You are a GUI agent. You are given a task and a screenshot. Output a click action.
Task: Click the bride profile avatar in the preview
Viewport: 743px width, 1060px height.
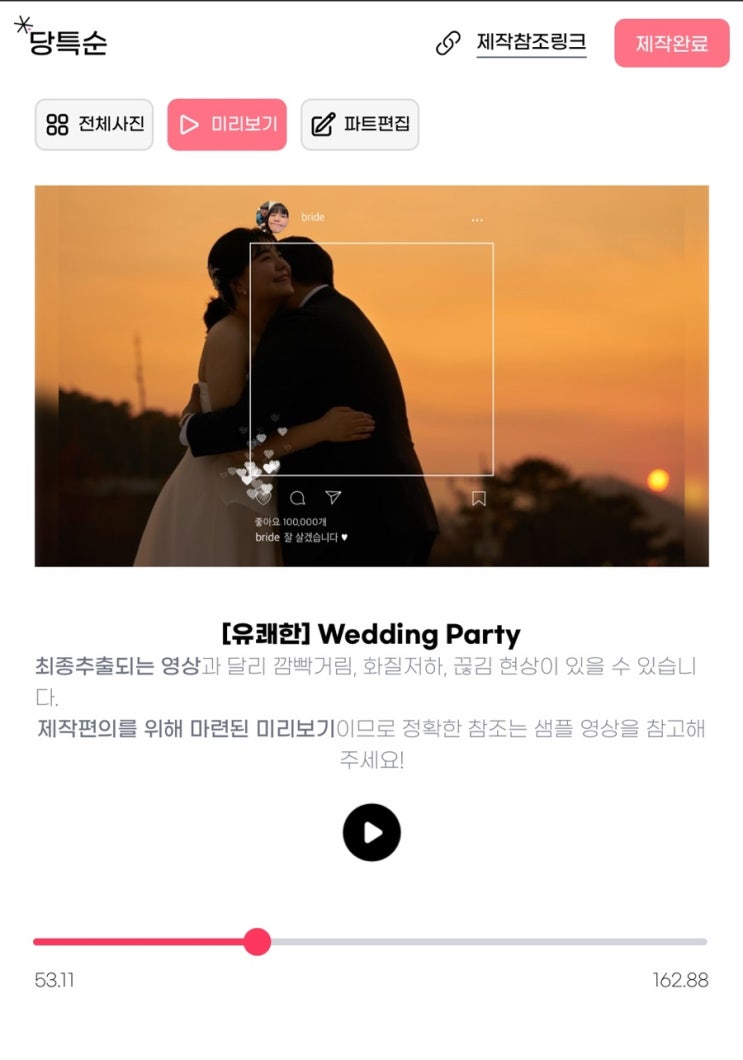point(272,217)
